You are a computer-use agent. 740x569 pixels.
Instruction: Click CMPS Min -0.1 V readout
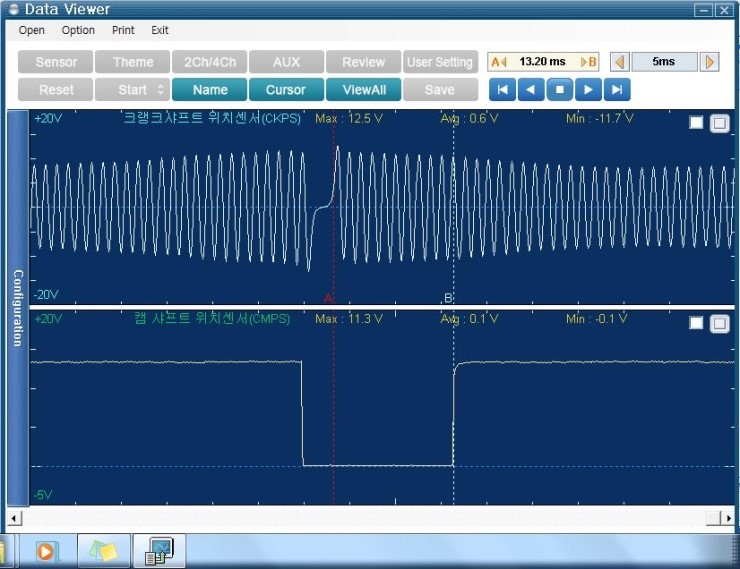597,319
